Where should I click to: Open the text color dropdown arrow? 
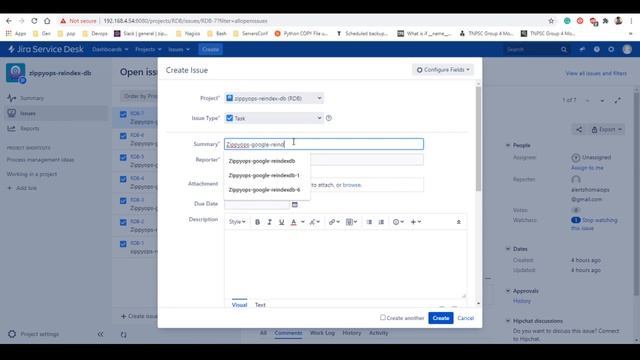point(303,222)
